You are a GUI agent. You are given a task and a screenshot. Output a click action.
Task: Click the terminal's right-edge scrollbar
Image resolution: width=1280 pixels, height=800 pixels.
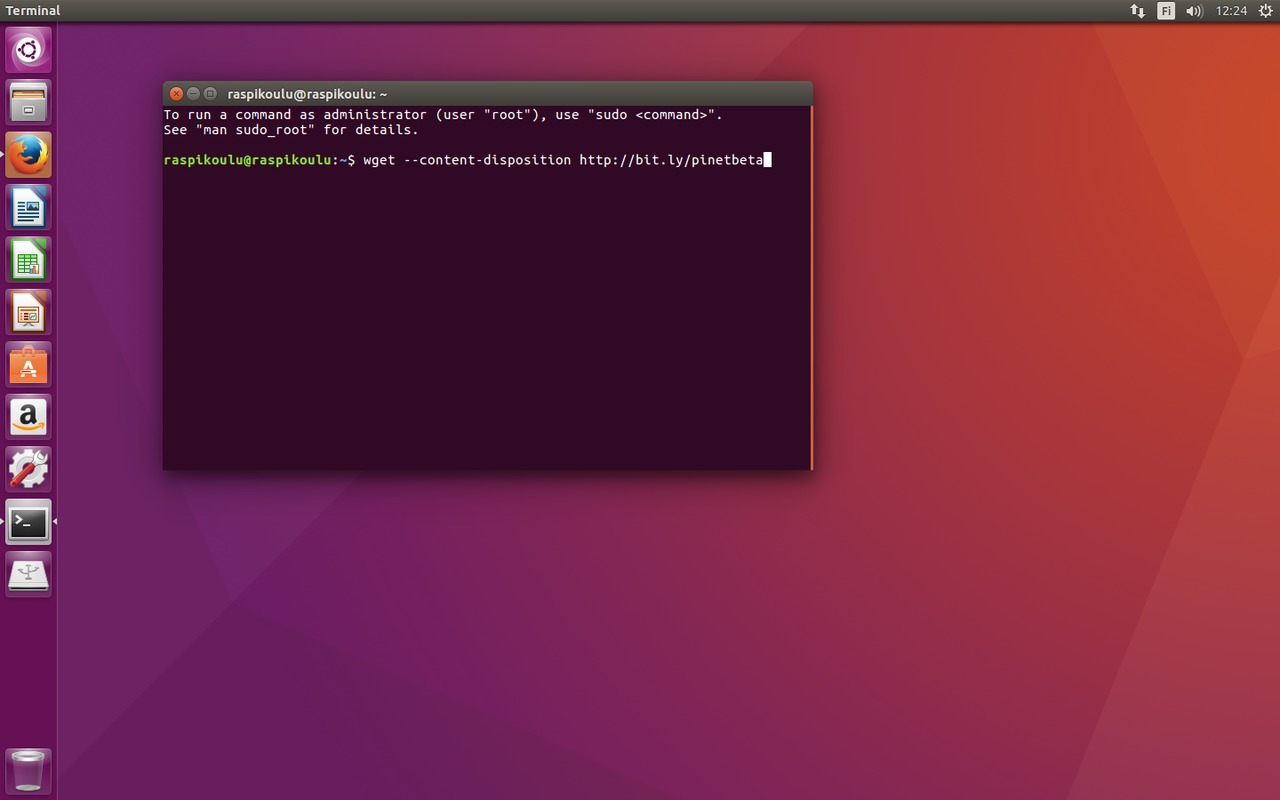(x=811, y=287)
